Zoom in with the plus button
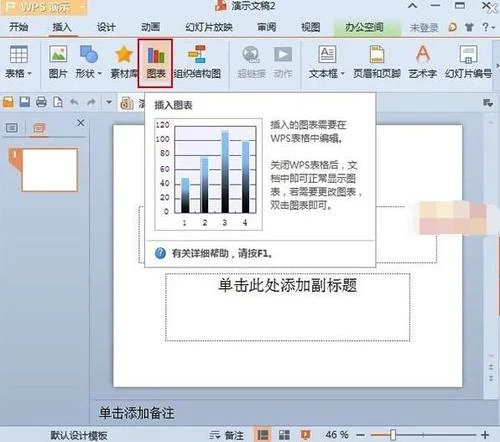 (485, 435)
